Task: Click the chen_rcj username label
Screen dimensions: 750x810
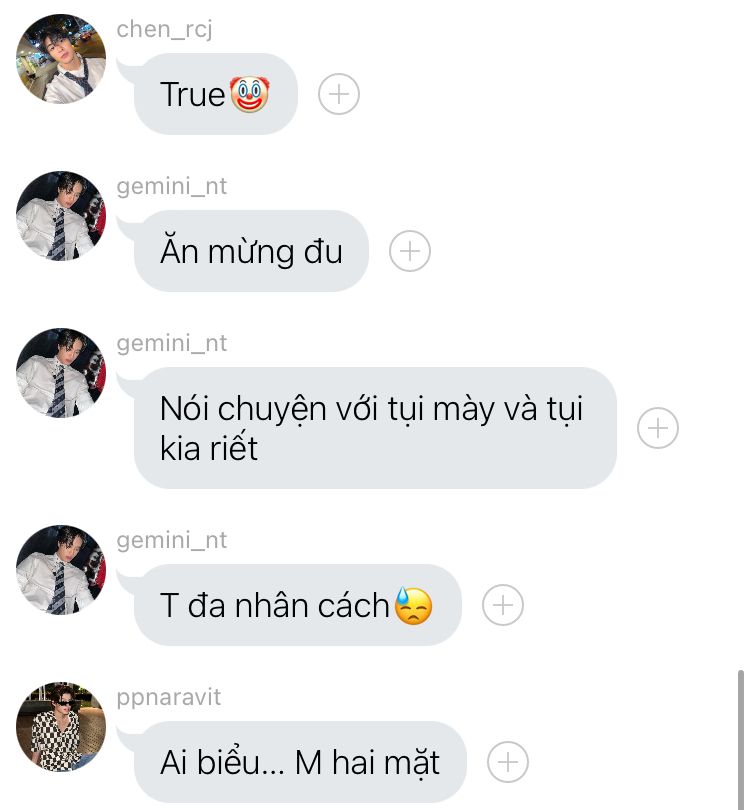Action: click(164, 29)
